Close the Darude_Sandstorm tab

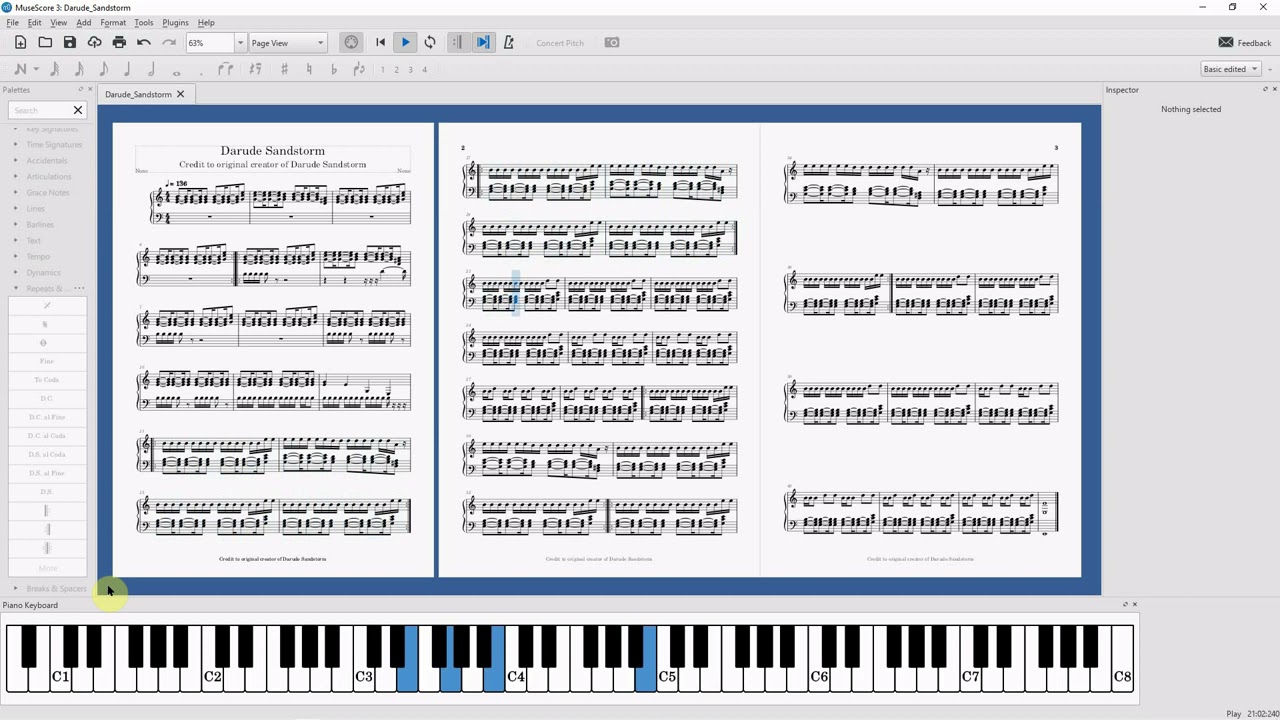click(180, 94)
